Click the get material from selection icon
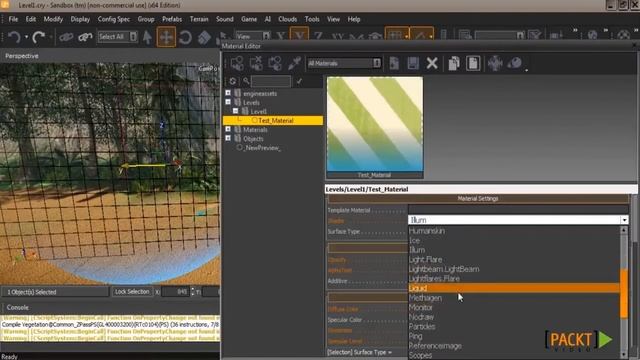 tap(275, 63)
